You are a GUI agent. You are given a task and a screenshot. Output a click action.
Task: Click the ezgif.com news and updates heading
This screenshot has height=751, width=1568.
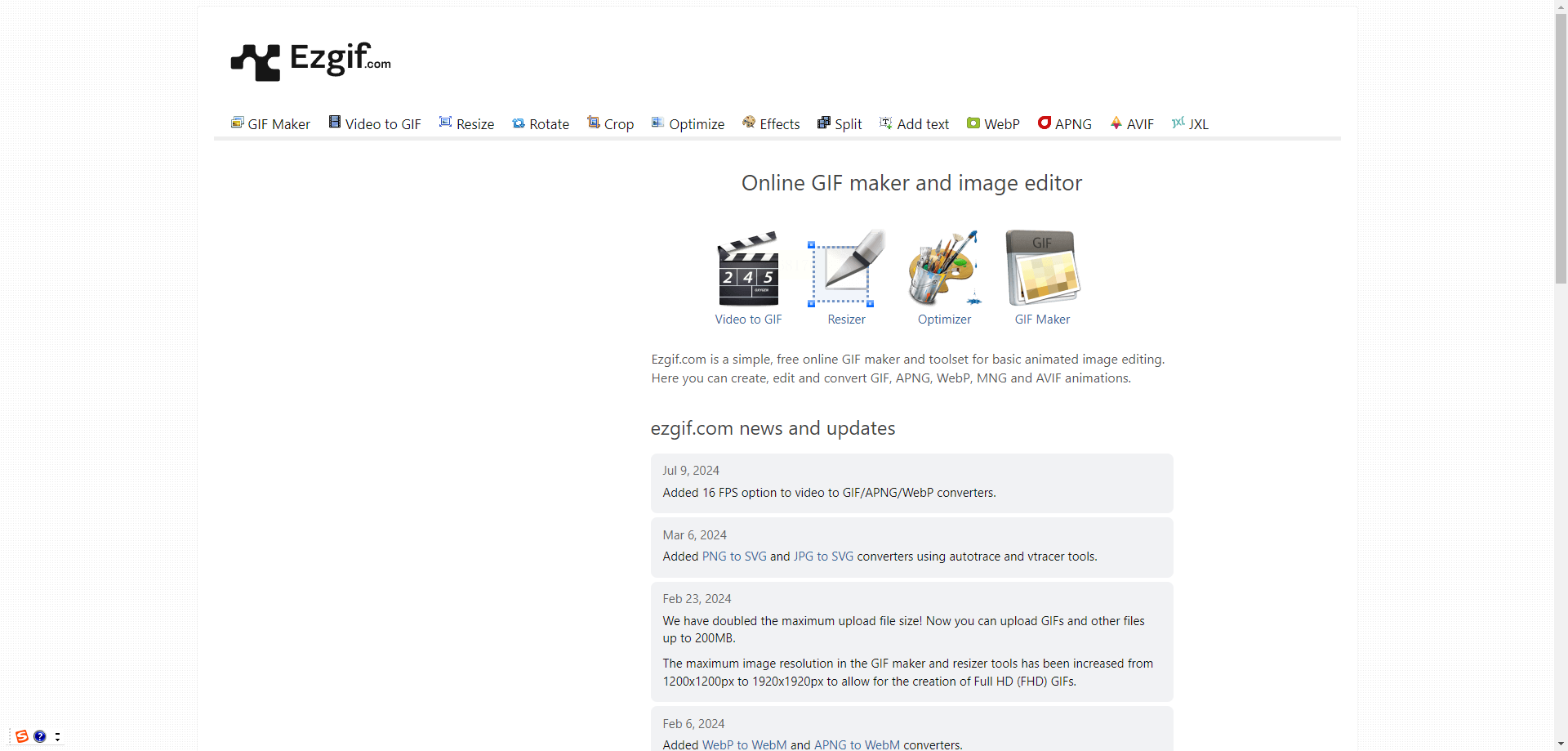[x=773, y=428]
